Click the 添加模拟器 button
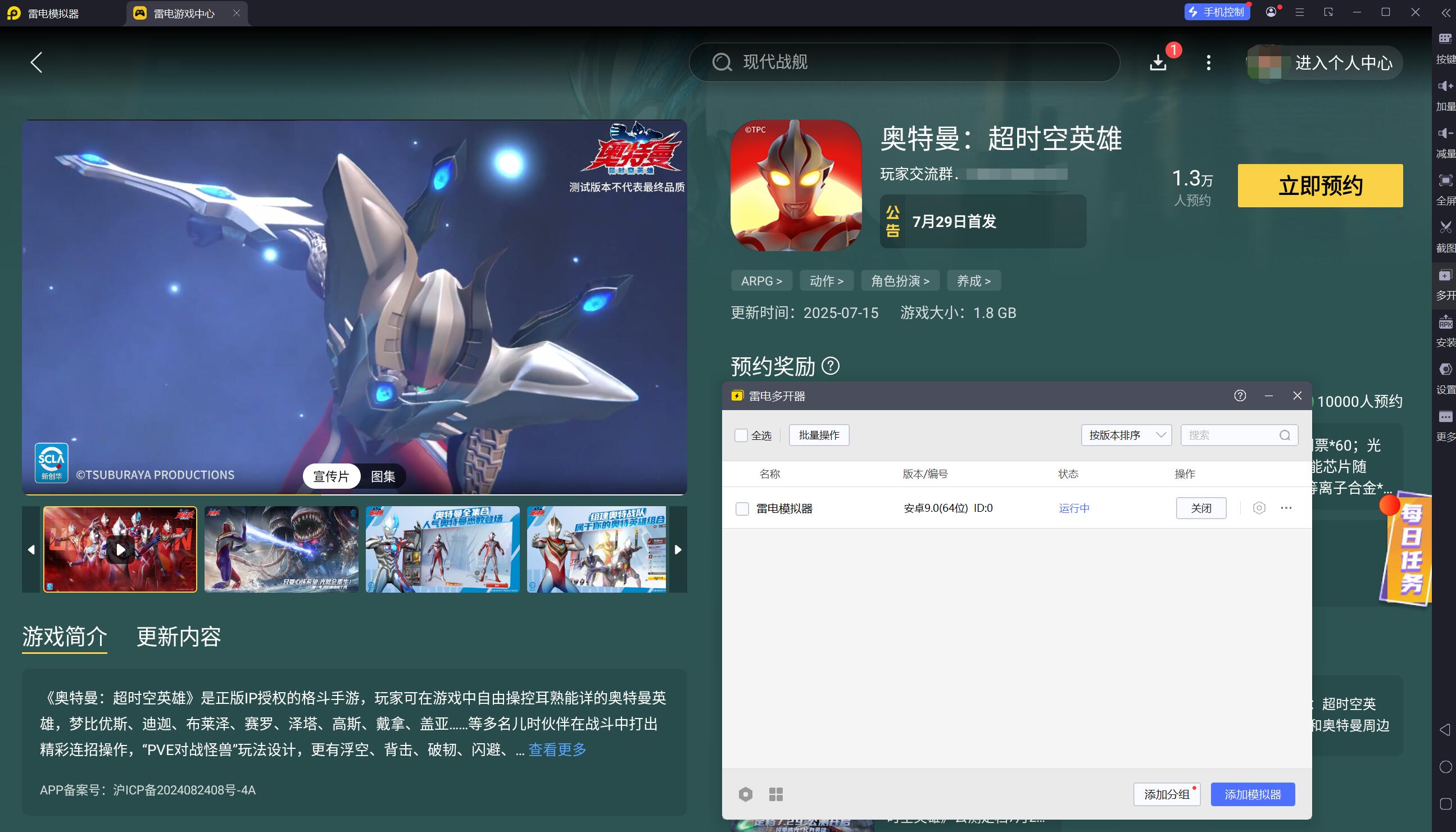 pos(1253,794)
